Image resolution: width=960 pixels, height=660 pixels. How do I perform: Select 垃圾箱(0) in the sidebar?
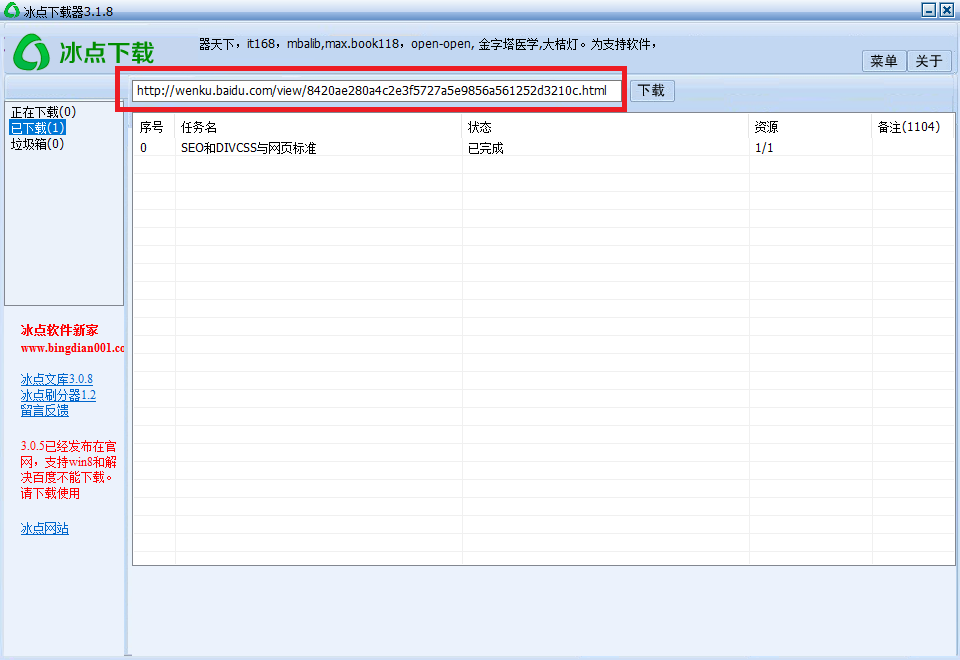37,144
